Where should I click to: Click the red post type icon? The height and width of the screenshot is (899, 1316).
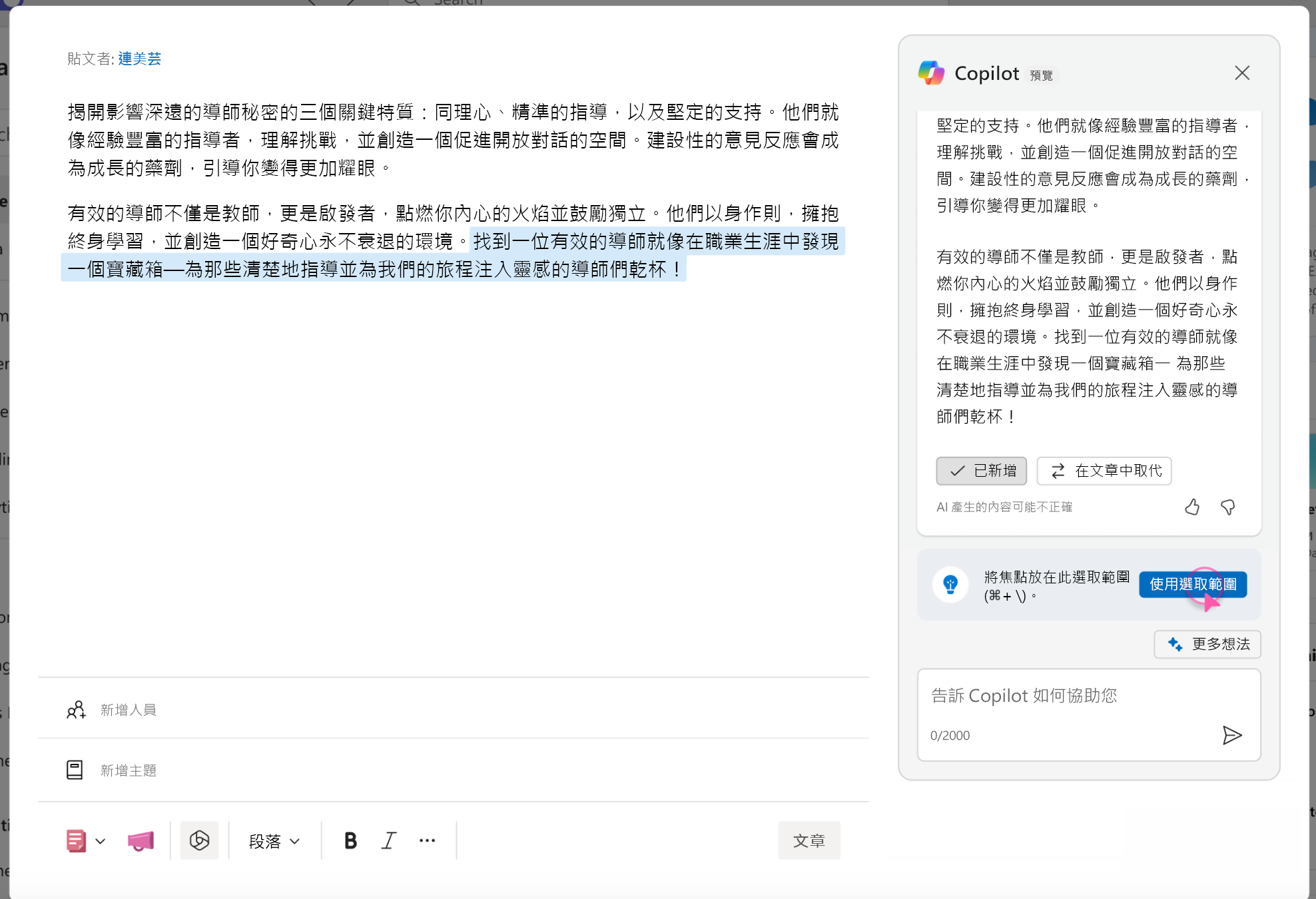[x=76, y=840]
